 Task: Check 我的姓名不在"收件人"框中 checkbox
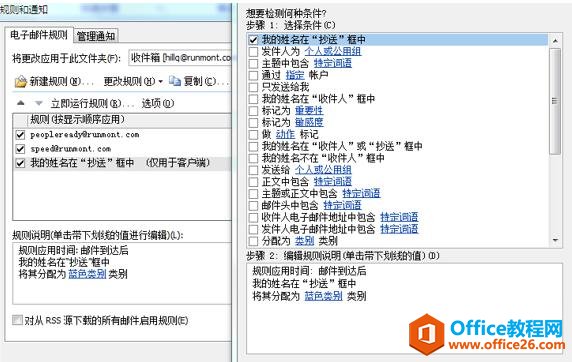(x=253, y=158)
